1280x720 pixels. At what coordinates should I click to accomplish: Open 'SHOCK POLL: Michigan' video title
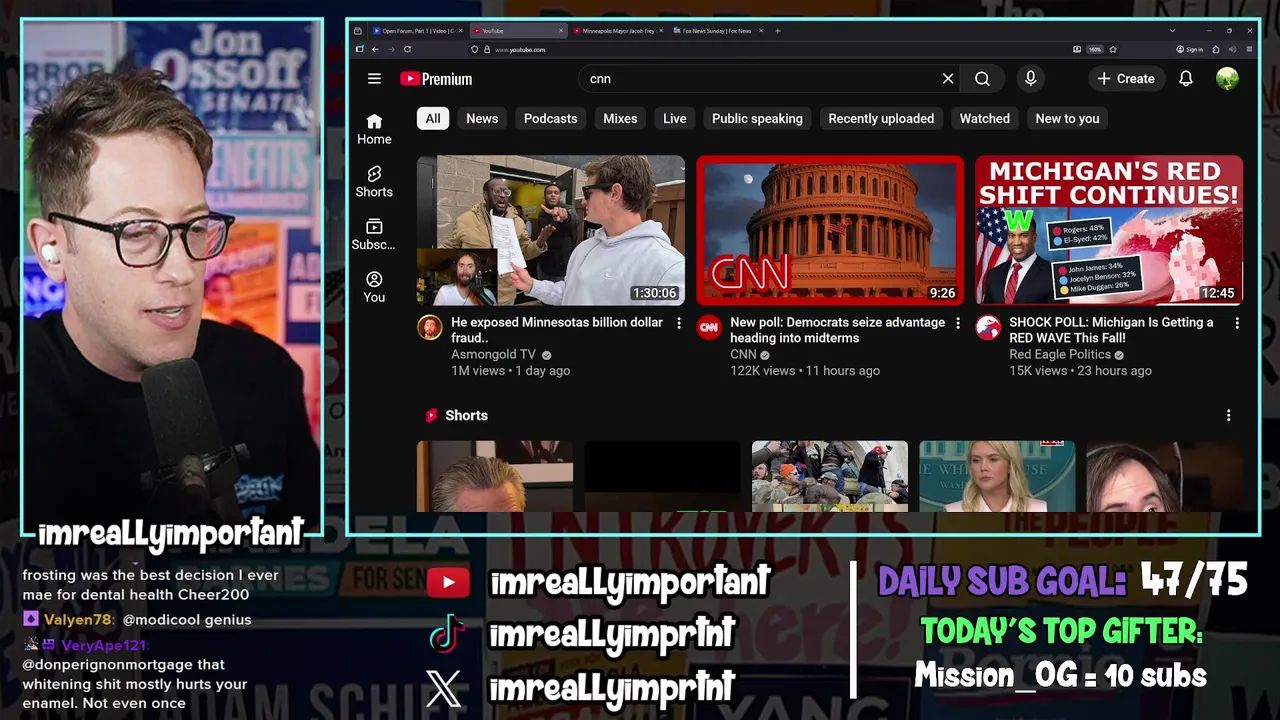tap(1111, 330)
